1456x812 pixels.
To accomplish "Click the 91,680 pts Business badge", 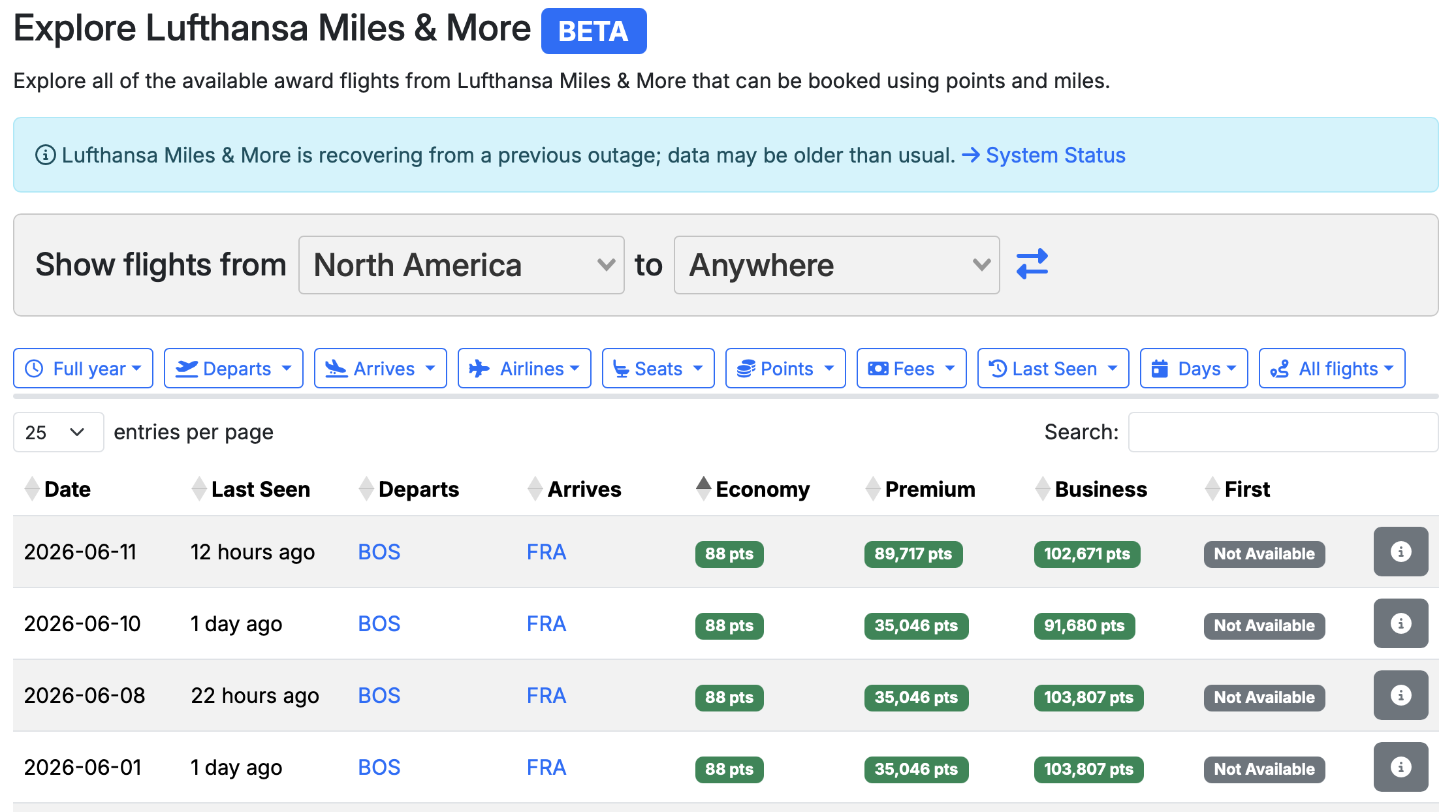I will pyautogui.click(x=1084, y=626).
